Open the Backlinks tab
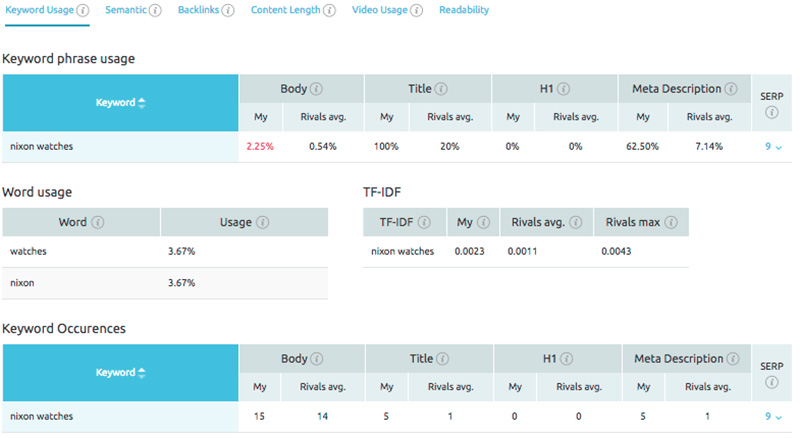 click(198, 10)
